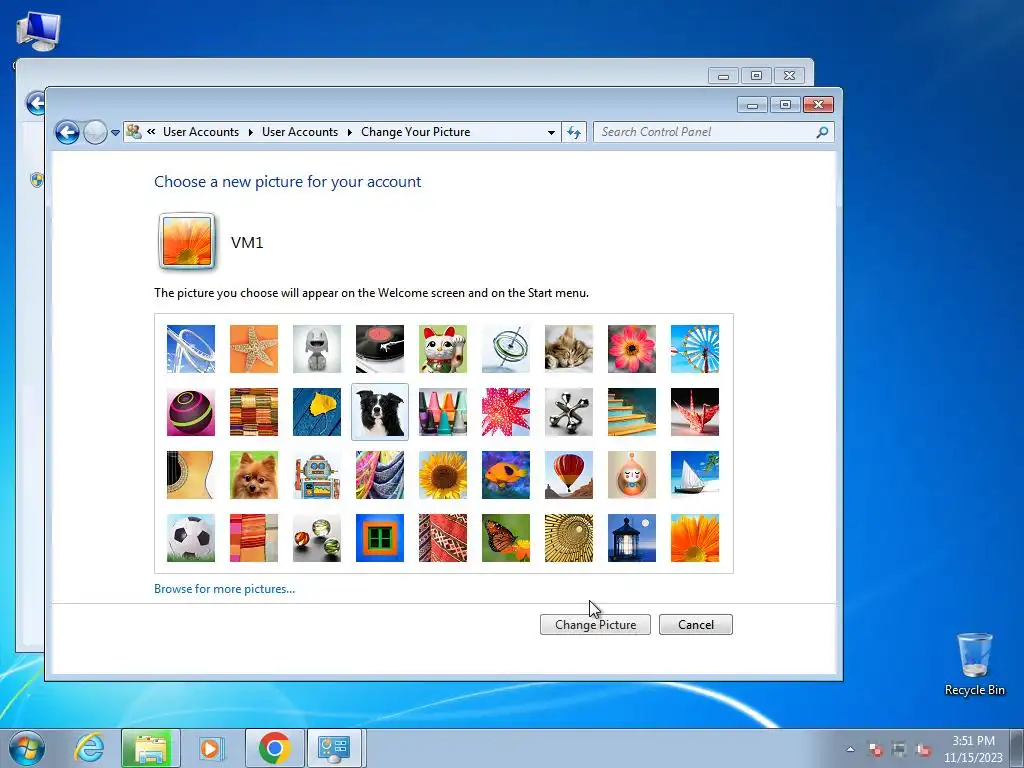1024x768 pixels.
Task: Click the Search Control Panel field
Action: [713, 132]
